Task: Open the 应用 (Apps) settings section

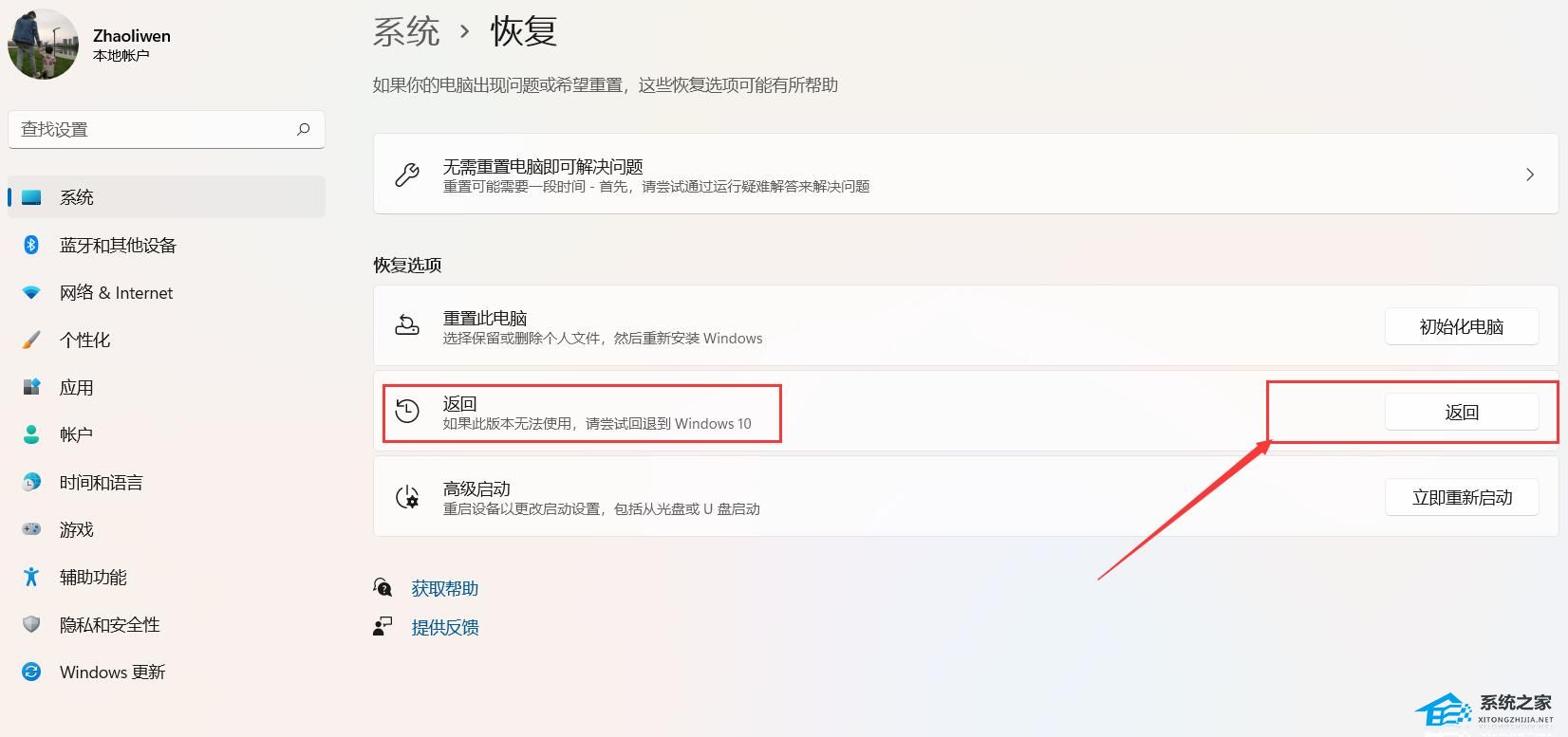Action: (x=76, y=387)
